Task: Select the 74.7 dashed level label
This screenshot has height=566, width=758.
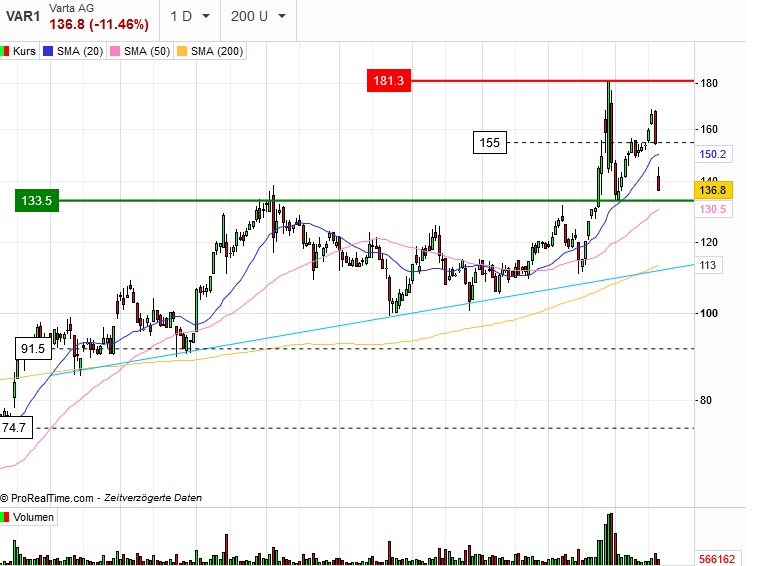Action: (15, 428)
